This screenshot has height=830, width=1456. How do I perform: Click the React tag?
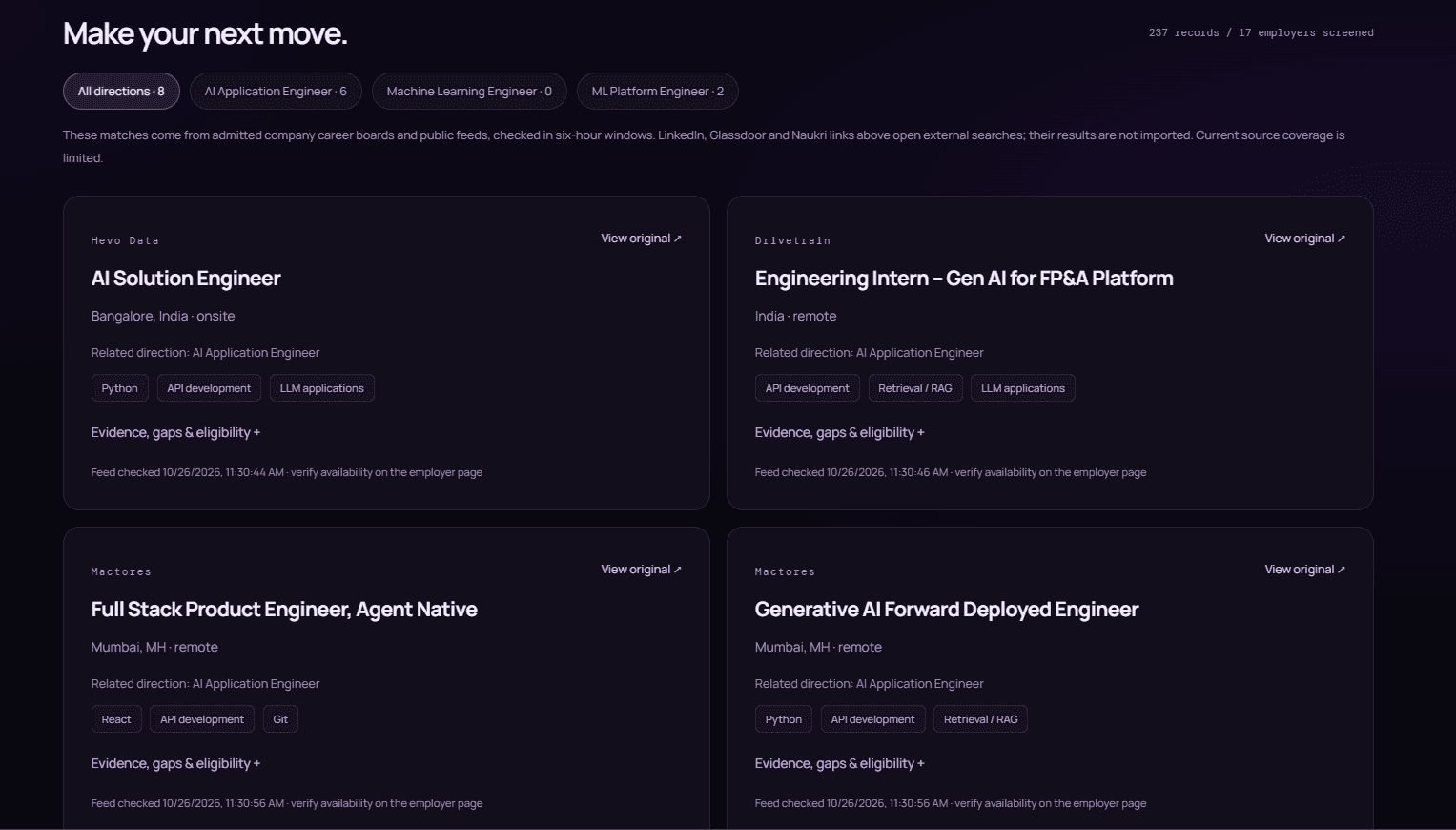[x=116, y=719]
